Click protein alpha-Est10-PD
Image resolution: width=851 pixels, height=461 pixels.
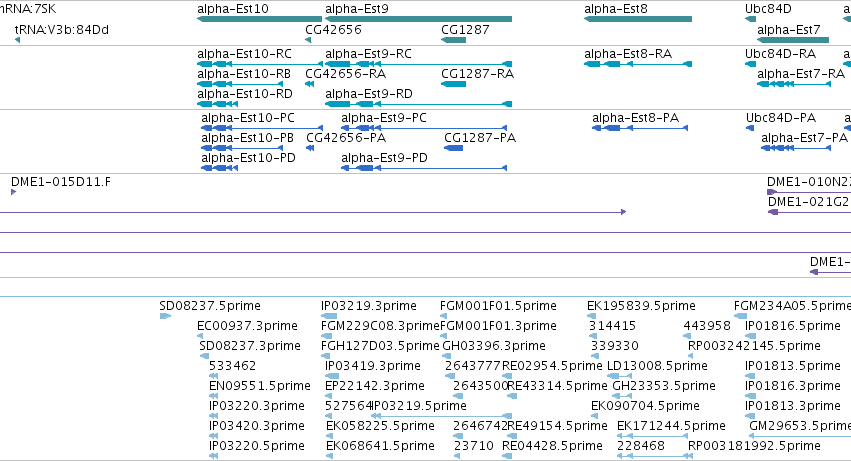249,158
